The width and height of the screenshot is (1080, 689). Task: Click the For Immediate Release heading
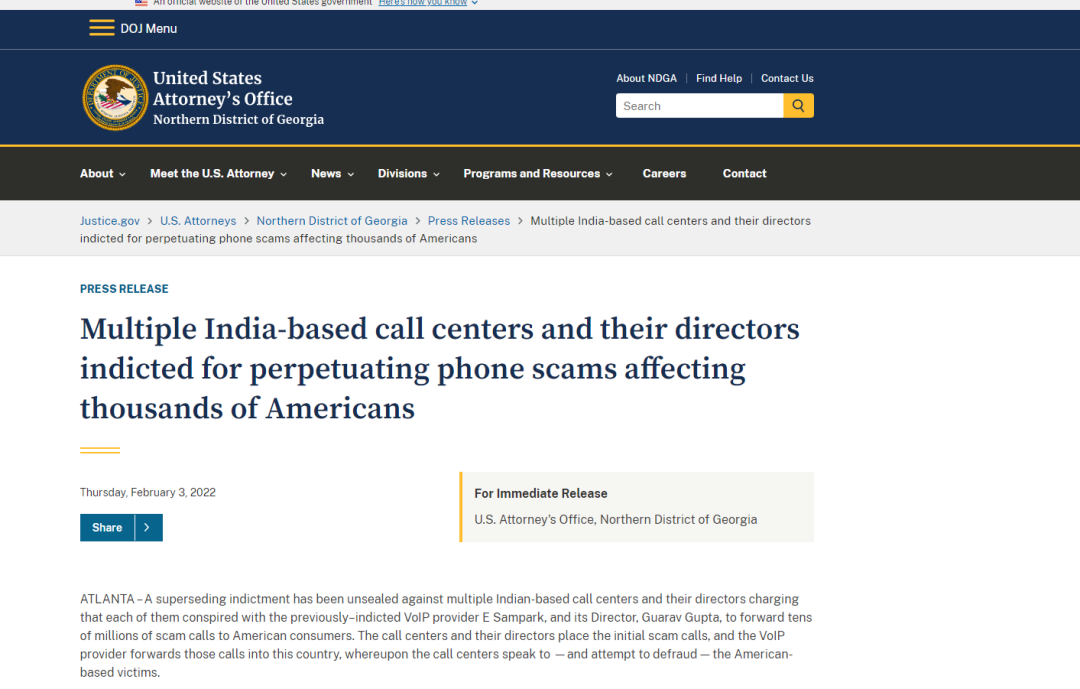point(541,493)
